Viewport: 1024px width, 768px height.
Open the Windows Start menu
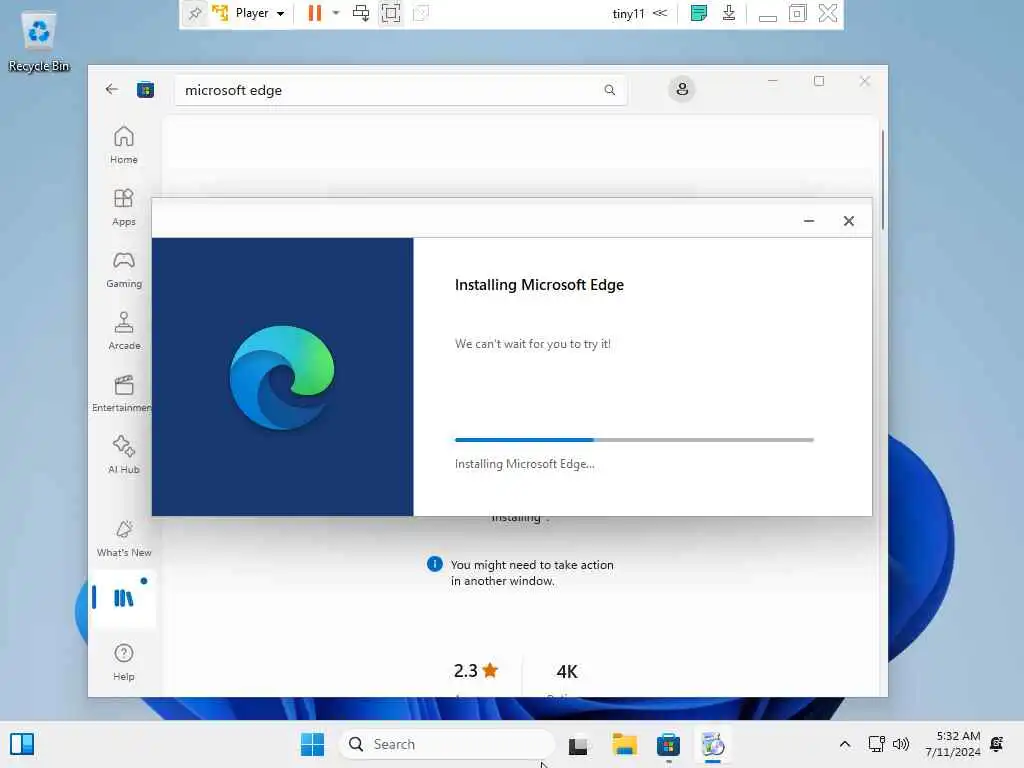[x=312, y=744]
